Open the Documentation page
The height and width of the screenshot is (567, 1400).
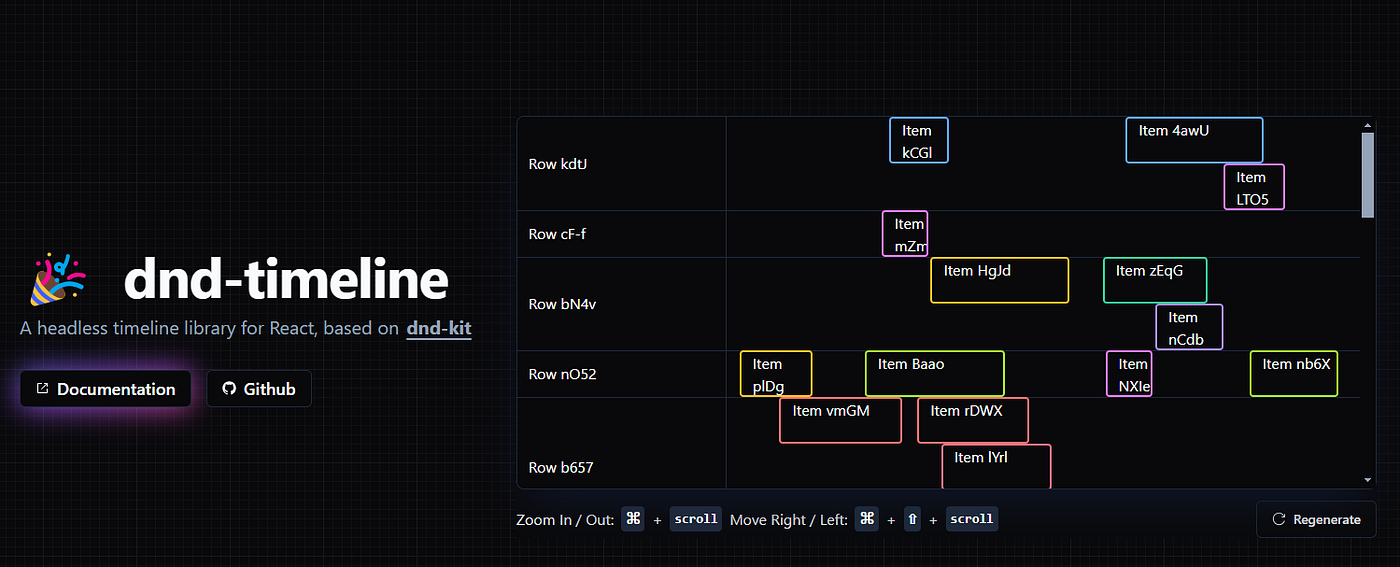point(105,389)
